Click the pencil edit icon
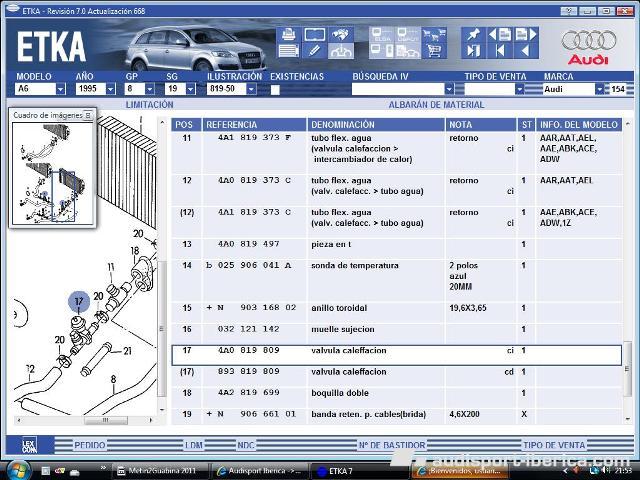 (x=315, y=51)
